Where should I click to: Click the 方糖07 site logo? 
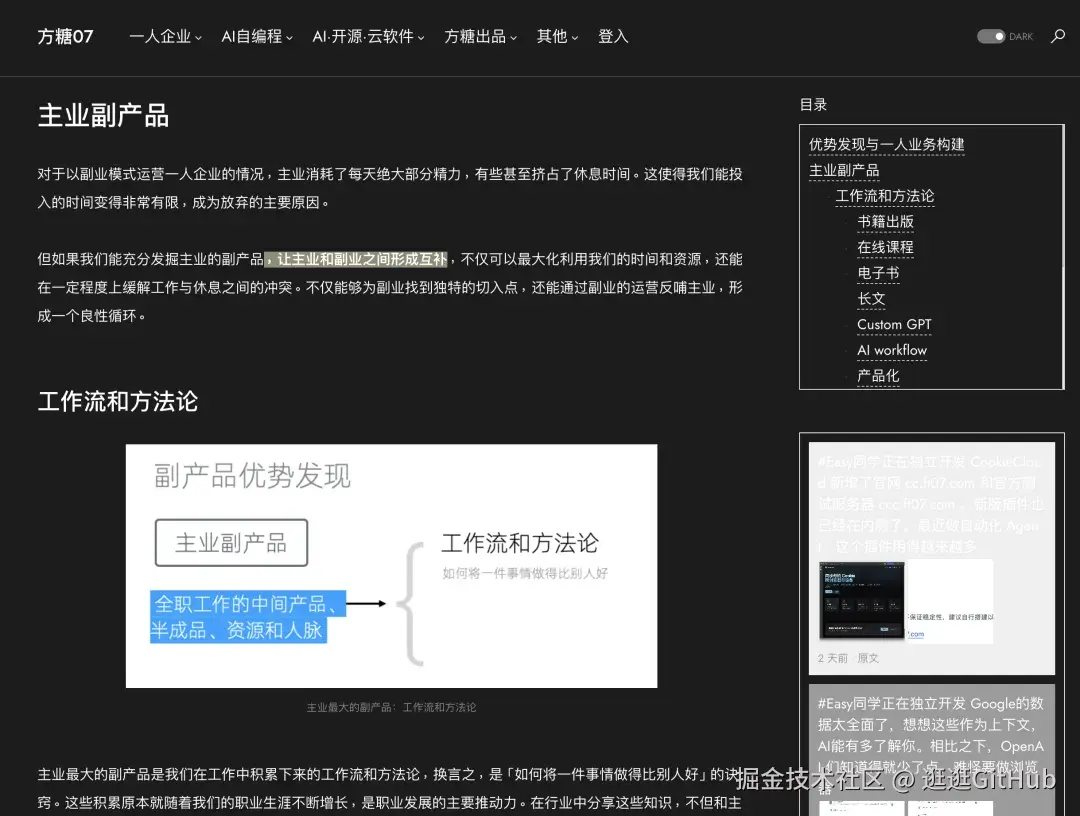coord(65,36)
